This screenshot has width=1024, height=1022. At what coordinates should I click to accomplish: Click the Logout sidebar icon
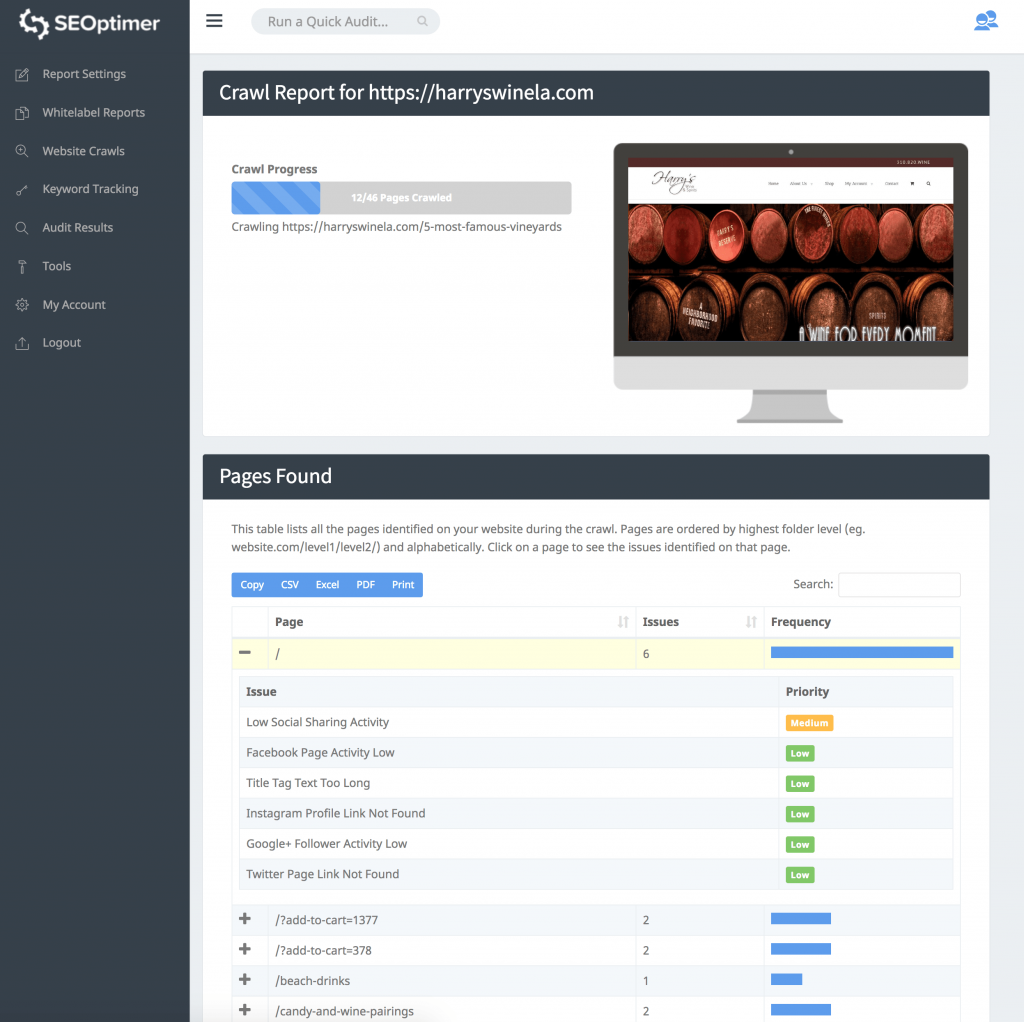[22, 343]
